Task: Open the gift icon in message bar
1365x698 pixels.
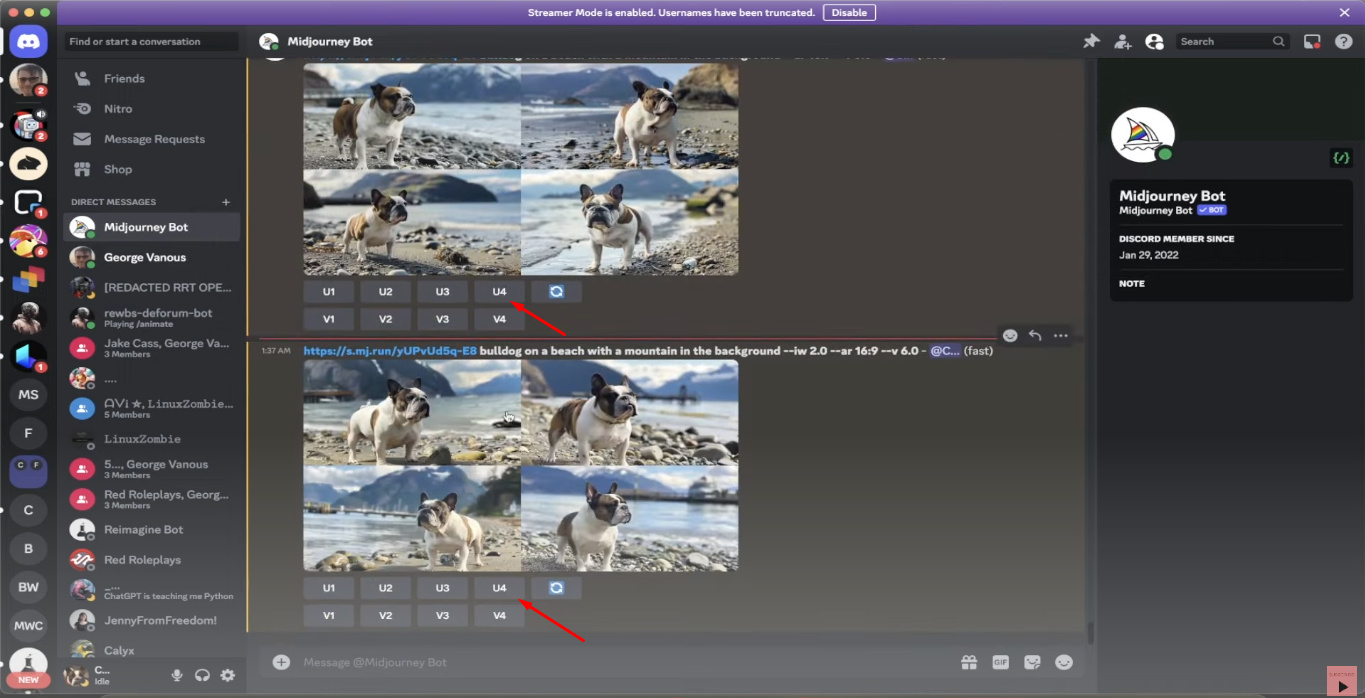Action: (x=969, y=662)
